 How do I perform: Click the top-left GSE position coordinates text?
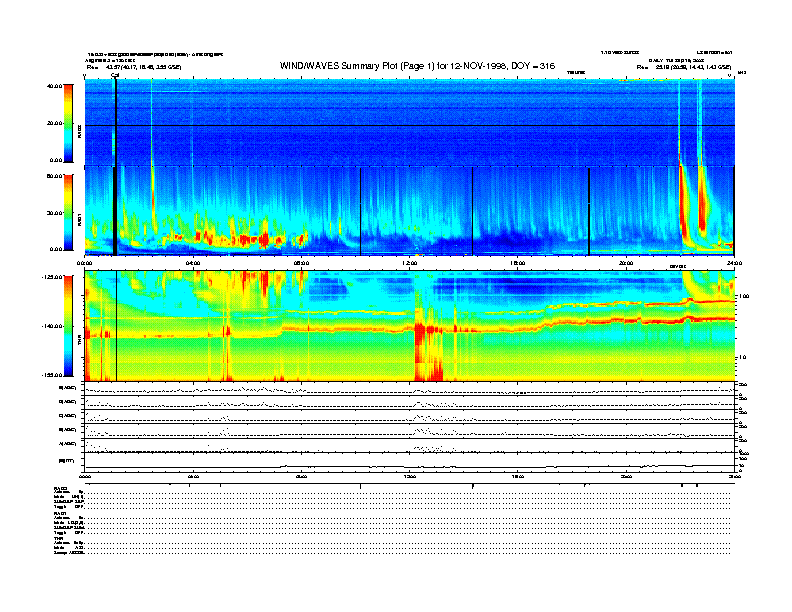tap(134, 67)
